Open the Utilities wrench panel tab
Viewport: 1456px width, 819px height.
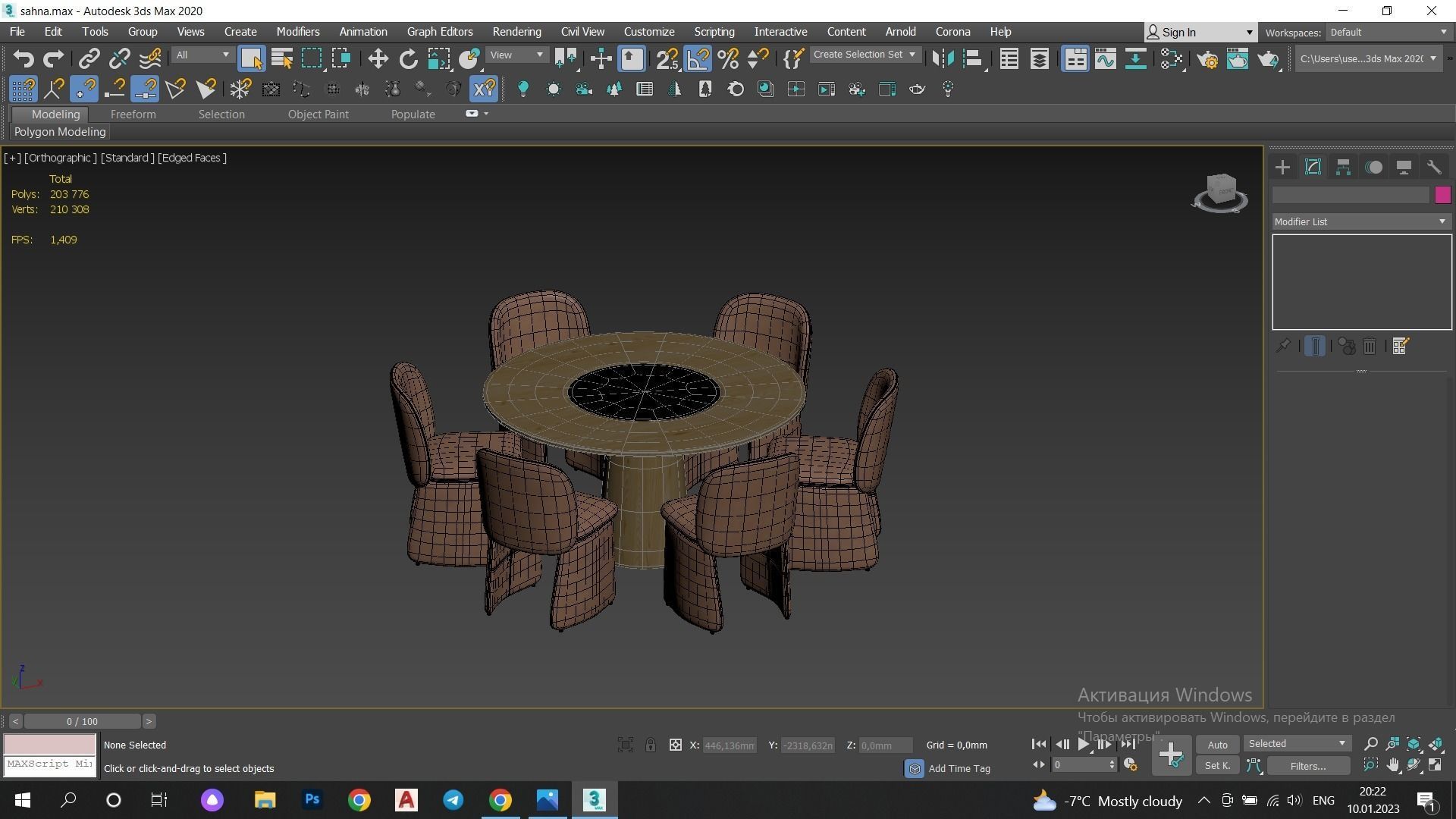(1434, 168)
